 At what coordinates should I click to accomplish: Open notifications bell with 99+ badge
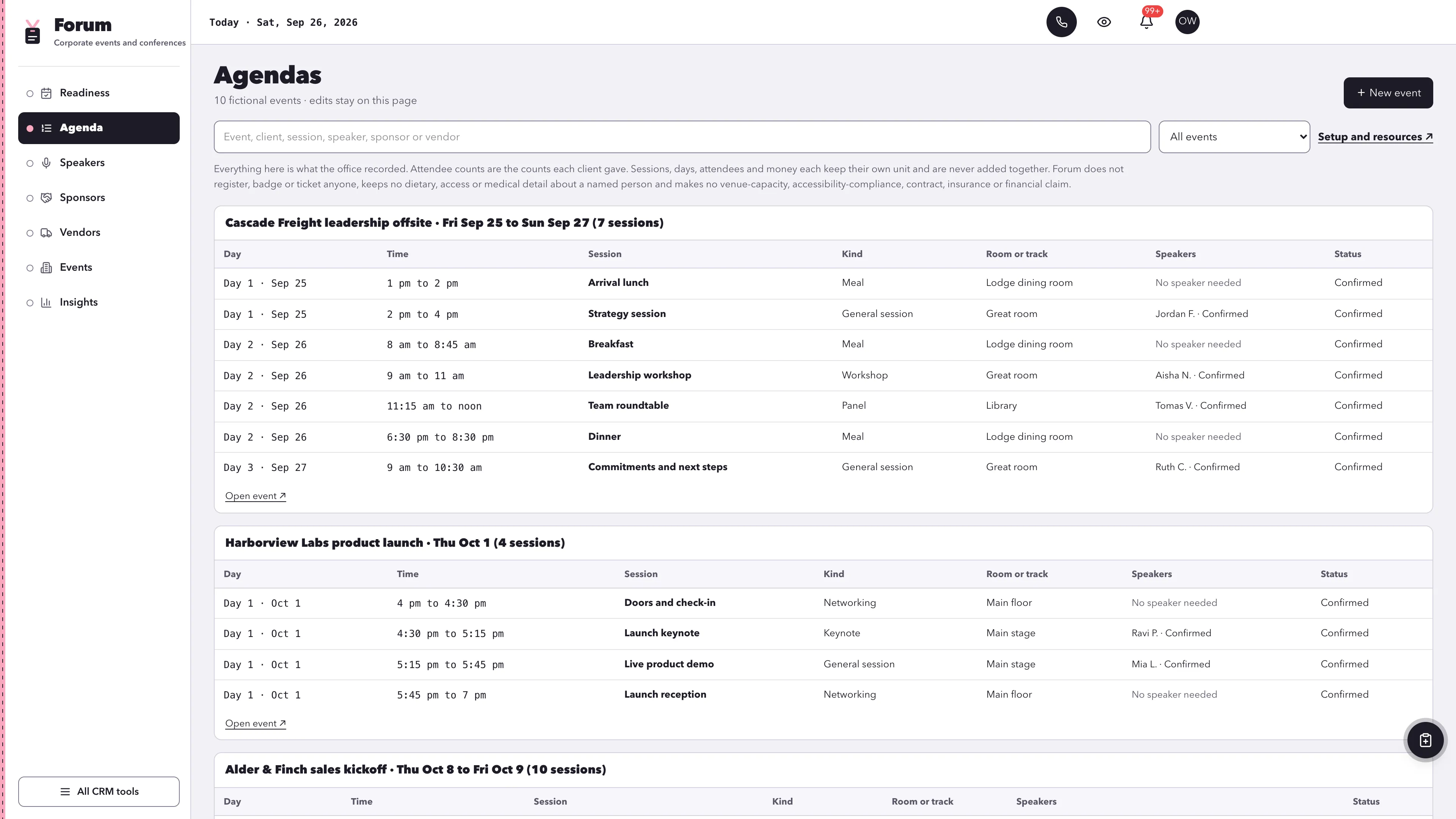pyautogui.click(x=1146, y=22)
